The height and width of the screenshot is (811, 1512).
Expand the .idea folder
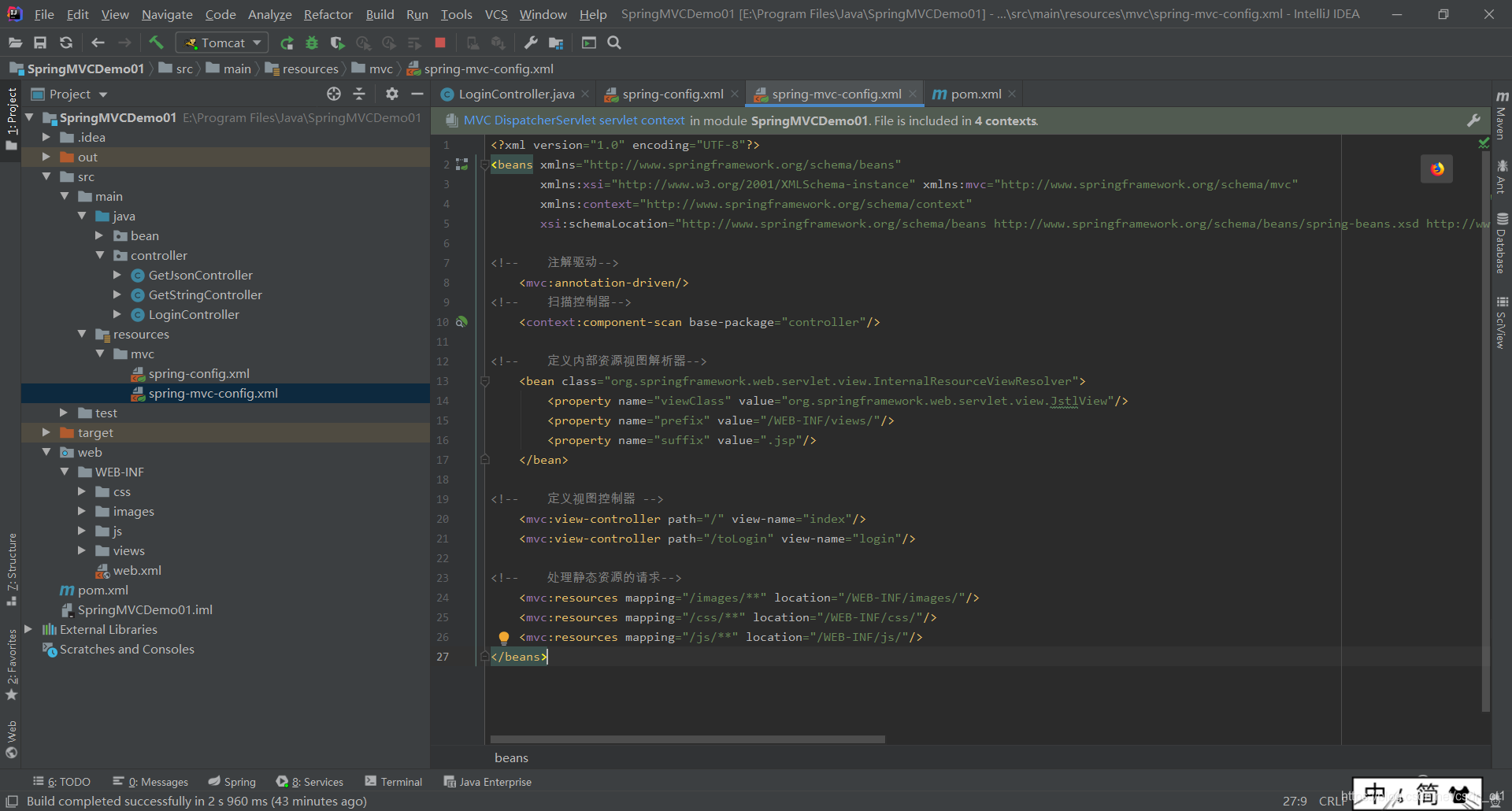pos(46,137)
